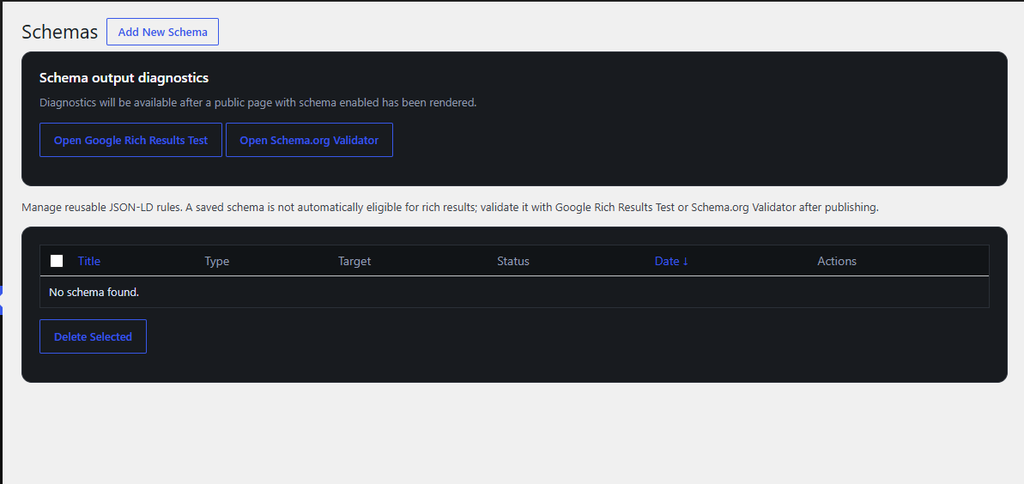Click the Schemas page heading
The width and height of the screenshot is (1024, 484).
[x=59, y=32]
